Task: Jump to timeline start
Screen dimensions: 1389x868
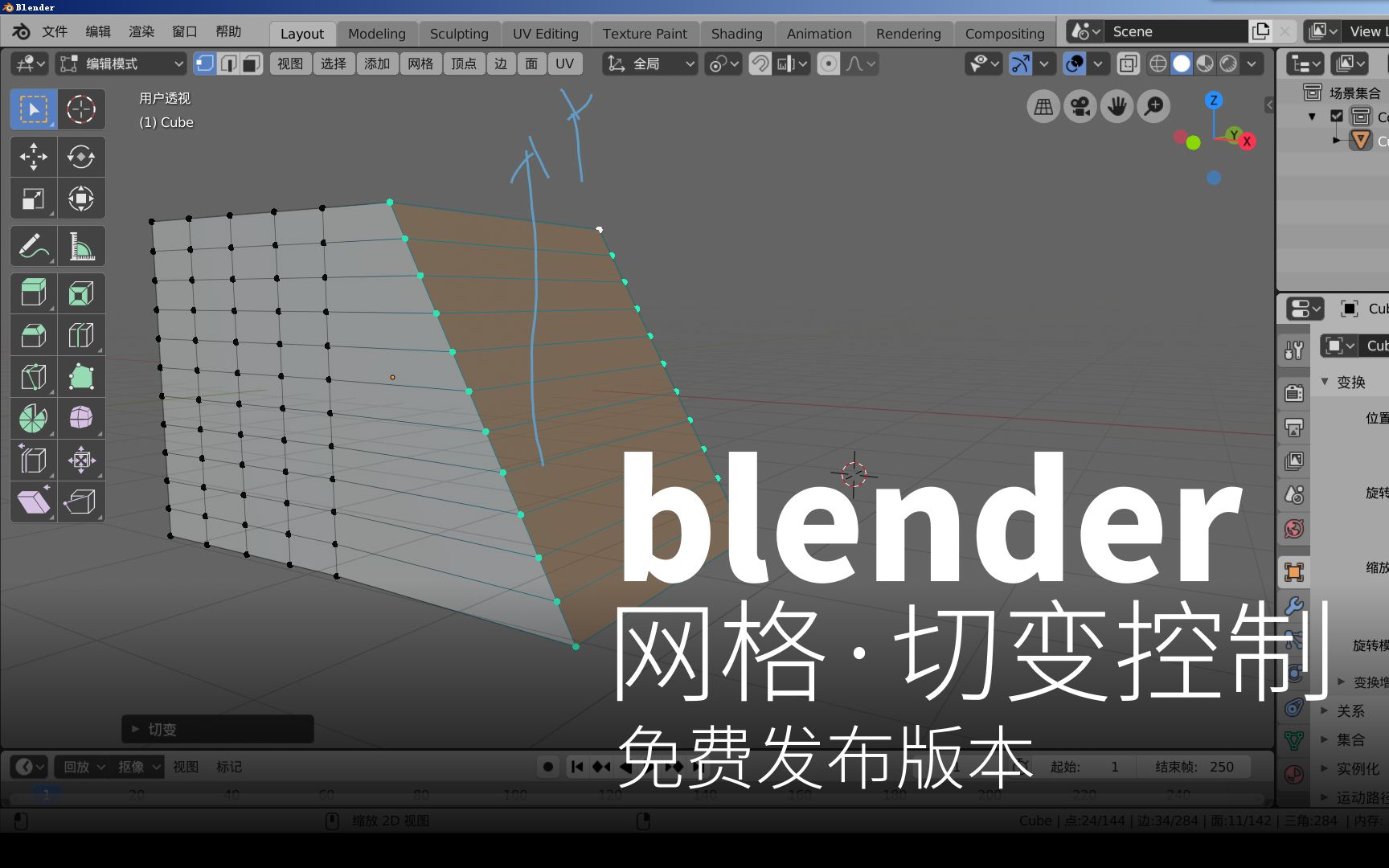Action: tap(577, 767)
